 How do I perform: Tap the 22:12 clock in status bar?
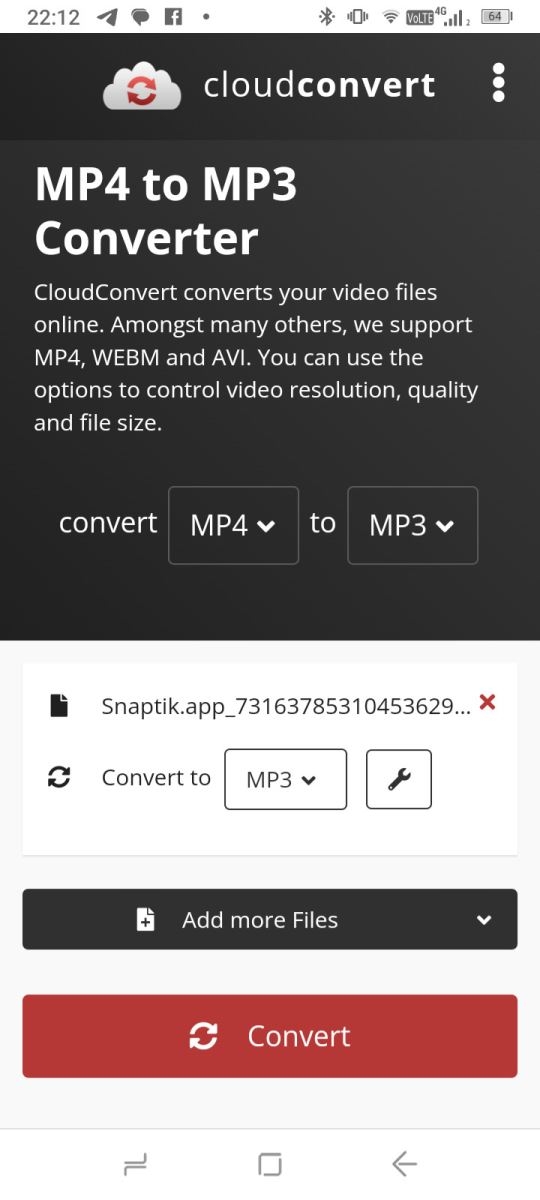point(53,17)
